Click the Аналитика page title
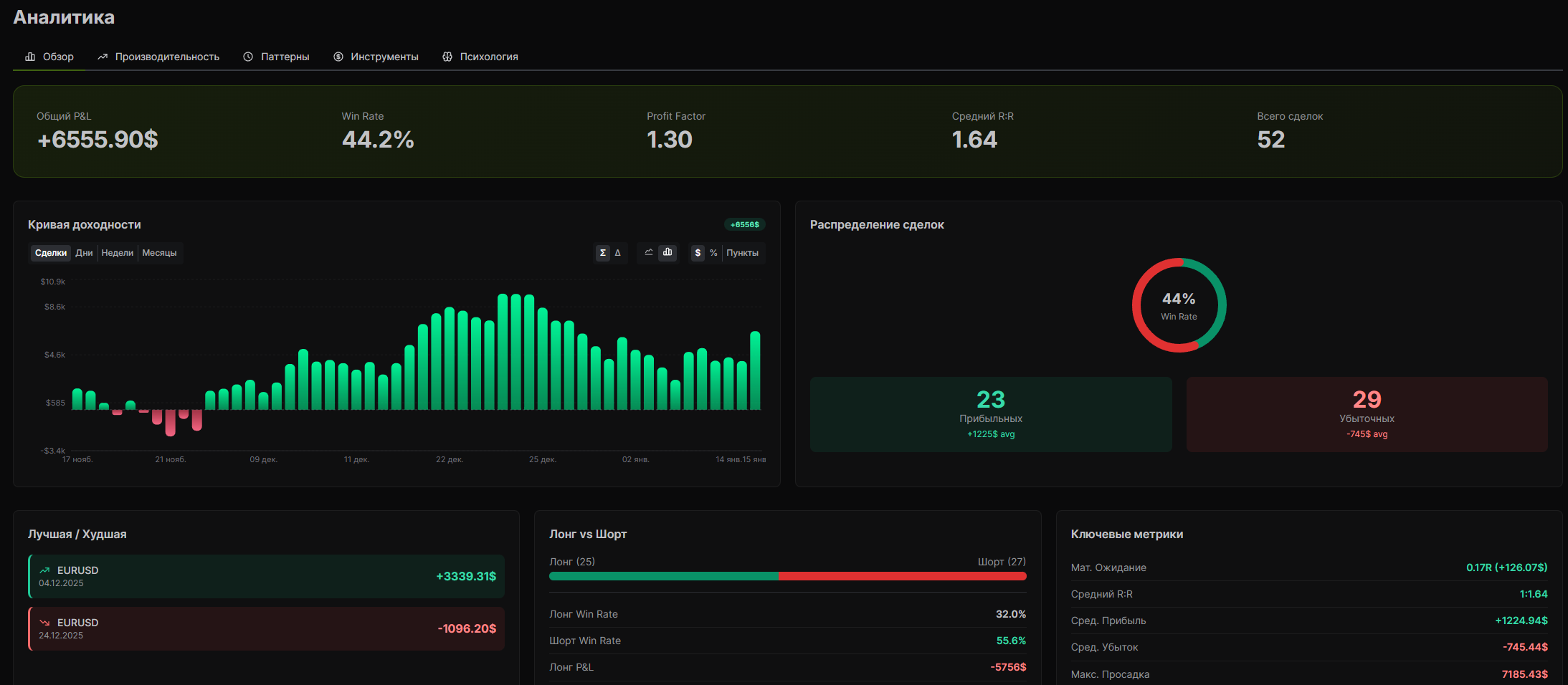The height and width of the screenshot is (685, 1568). click(64, 17)
